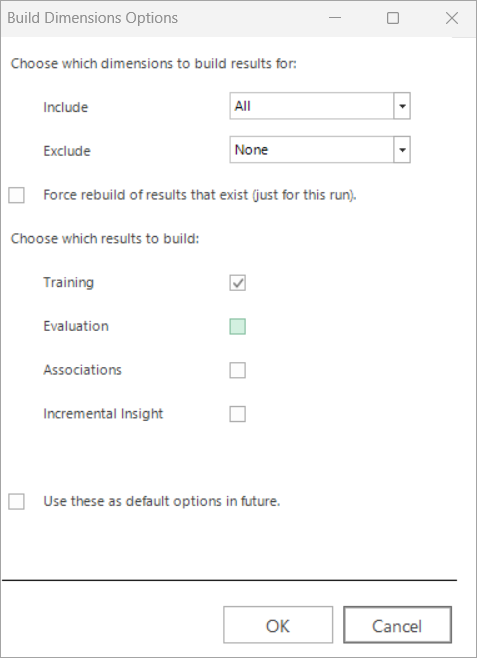Expand the Exclude dropdown arrow
The image size is (477, 658).
402,150
